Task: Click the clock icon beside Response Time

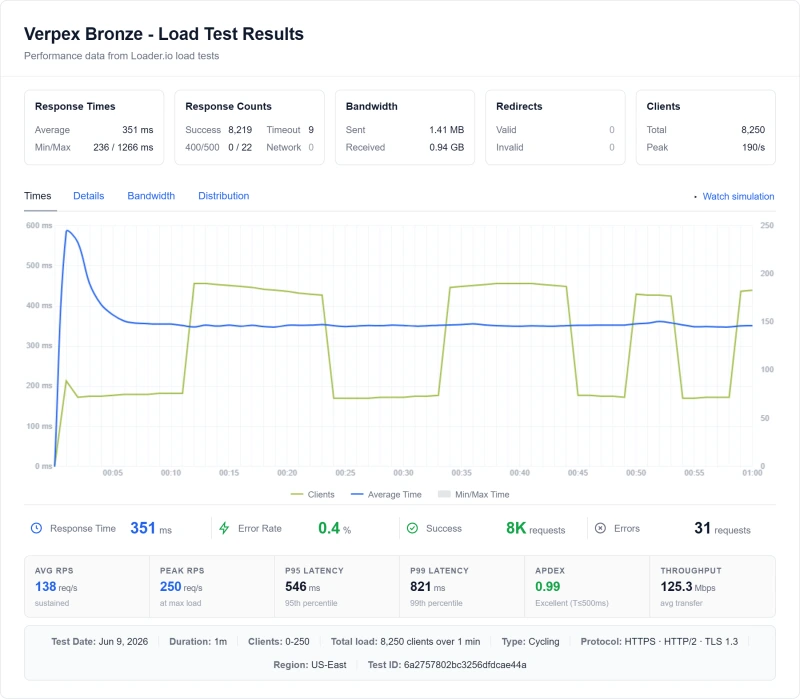Action: pos(36,528)
